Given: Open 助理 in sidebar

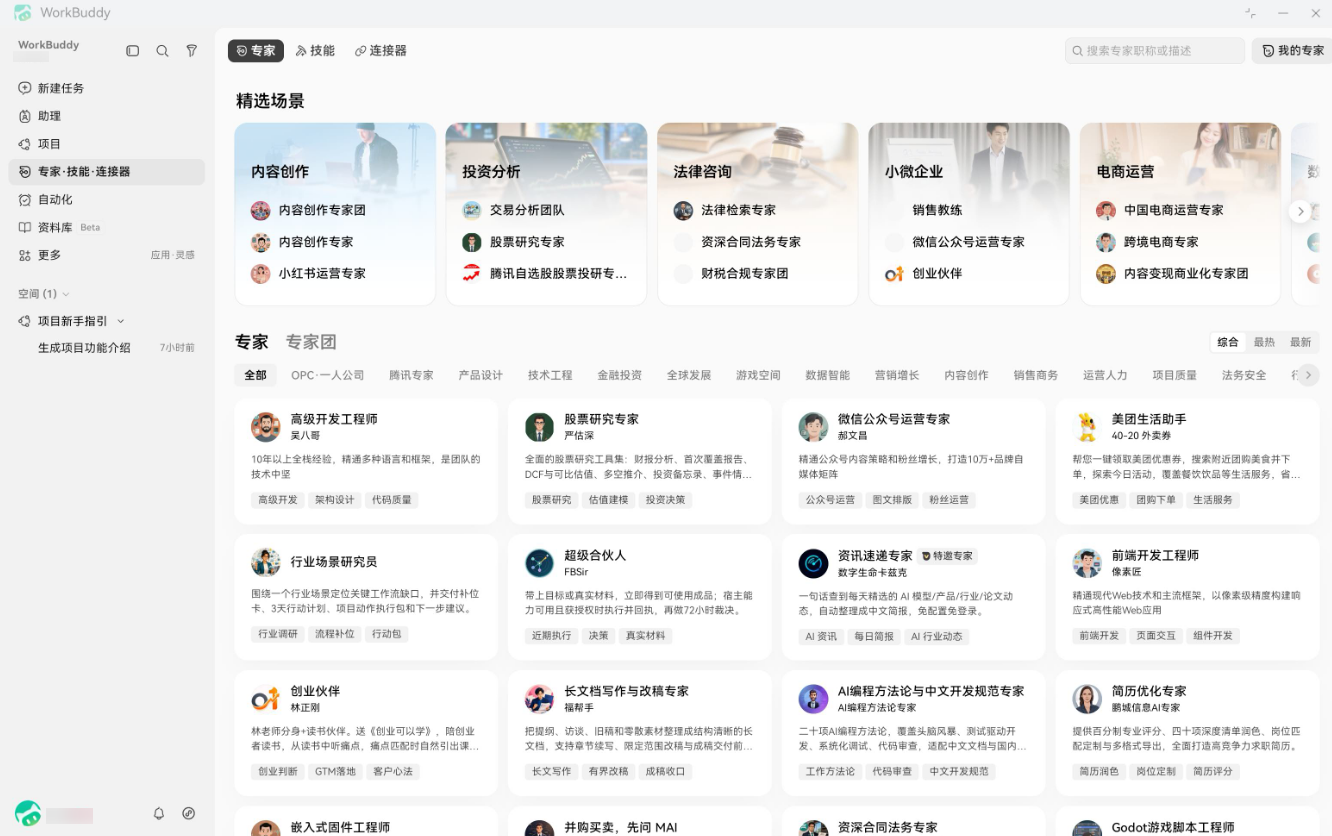Looking at the screenshot, I should click(x=107, y=116).
